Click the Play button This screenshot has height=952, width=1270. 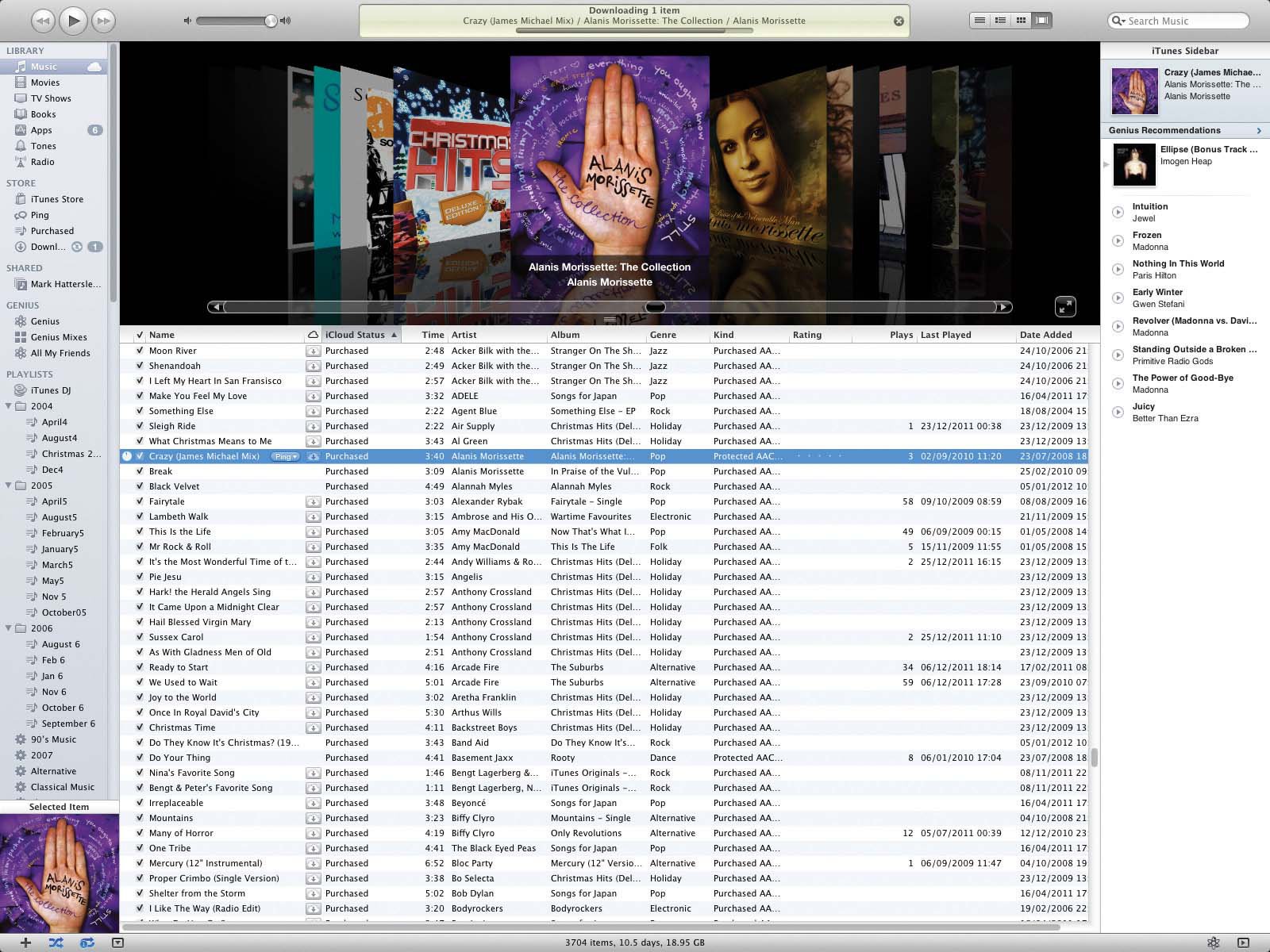point(73,21)
